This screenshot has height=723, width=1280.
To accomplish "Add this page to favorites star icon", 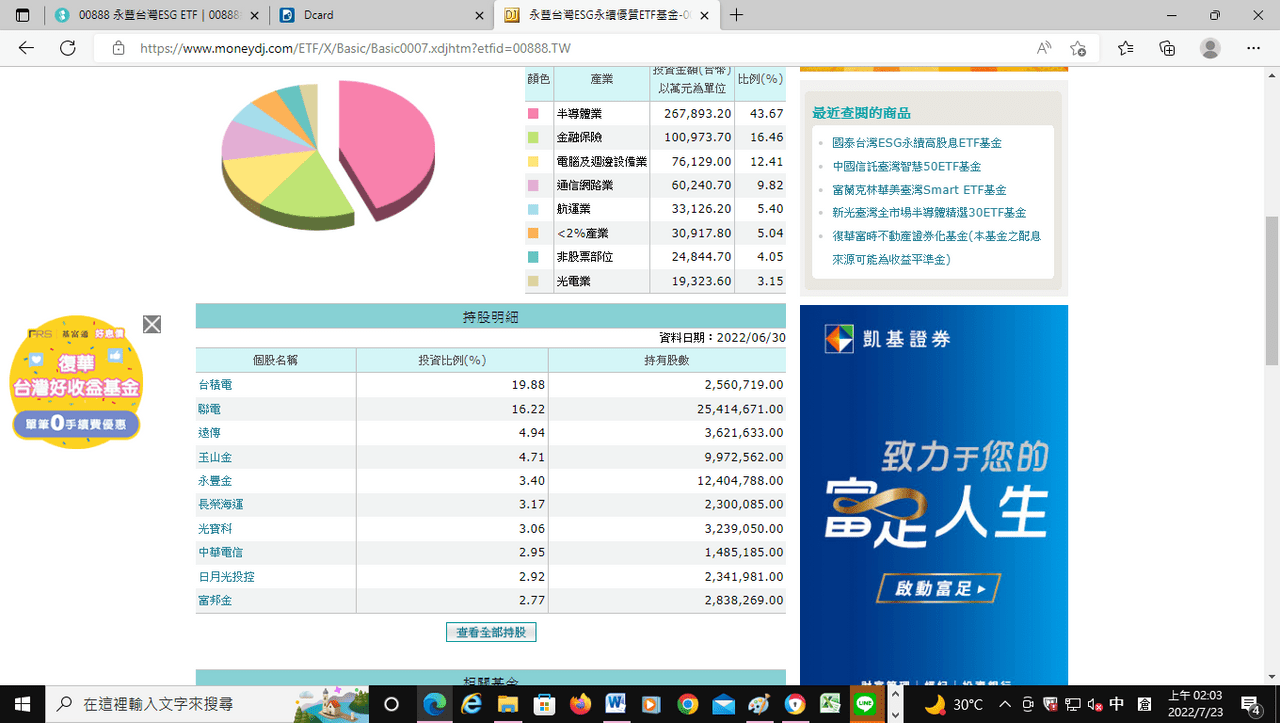I will click(1078, 48).
